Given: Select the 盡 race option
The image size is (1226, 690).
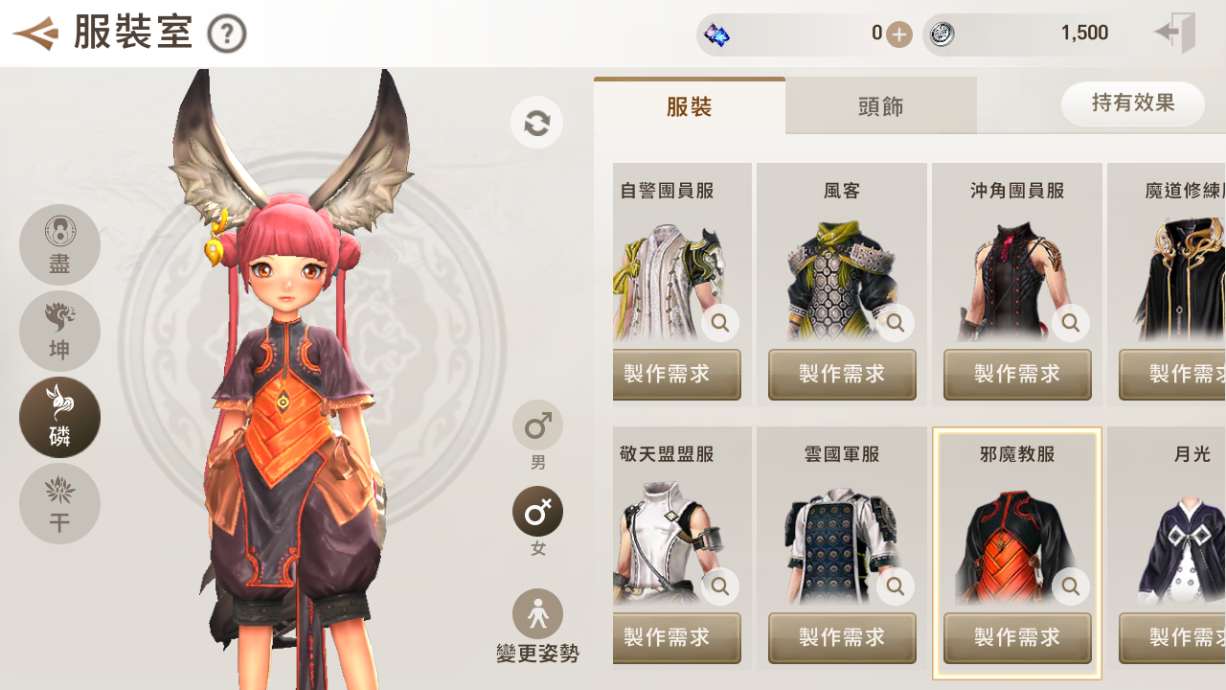Looking at the screenshot, I should [x=60, y=245].
